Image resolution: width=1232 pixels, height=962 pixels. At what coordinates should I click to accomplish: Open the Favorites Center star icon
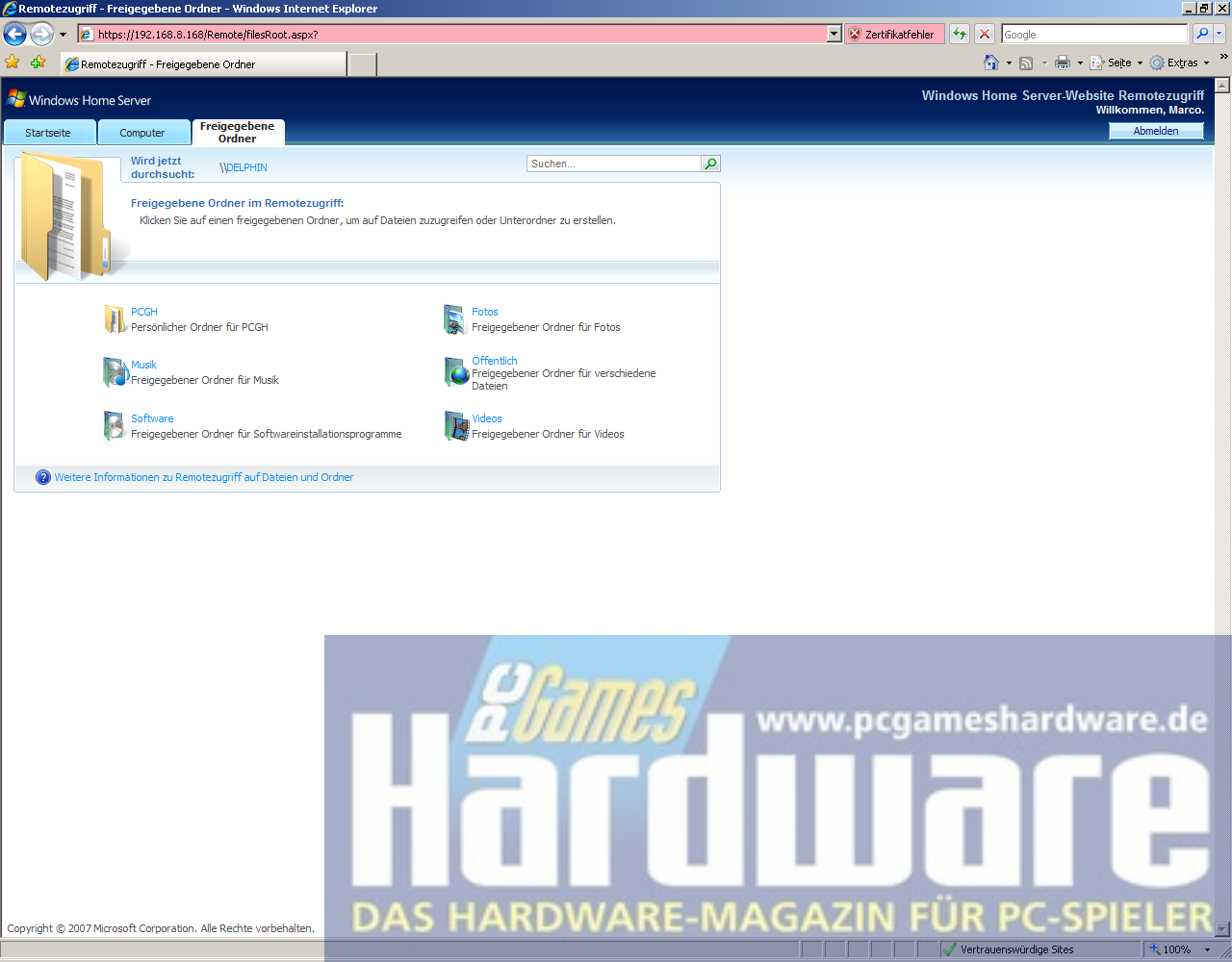13,63
